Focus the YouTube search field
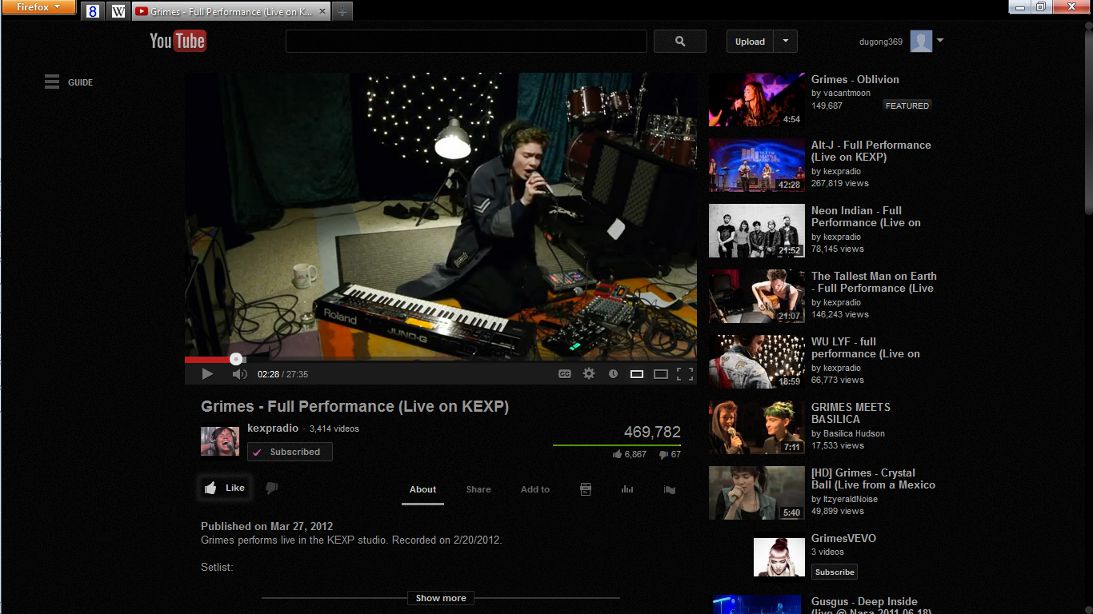The height and width of the screenshot is (614, 1093). point(466,41)
